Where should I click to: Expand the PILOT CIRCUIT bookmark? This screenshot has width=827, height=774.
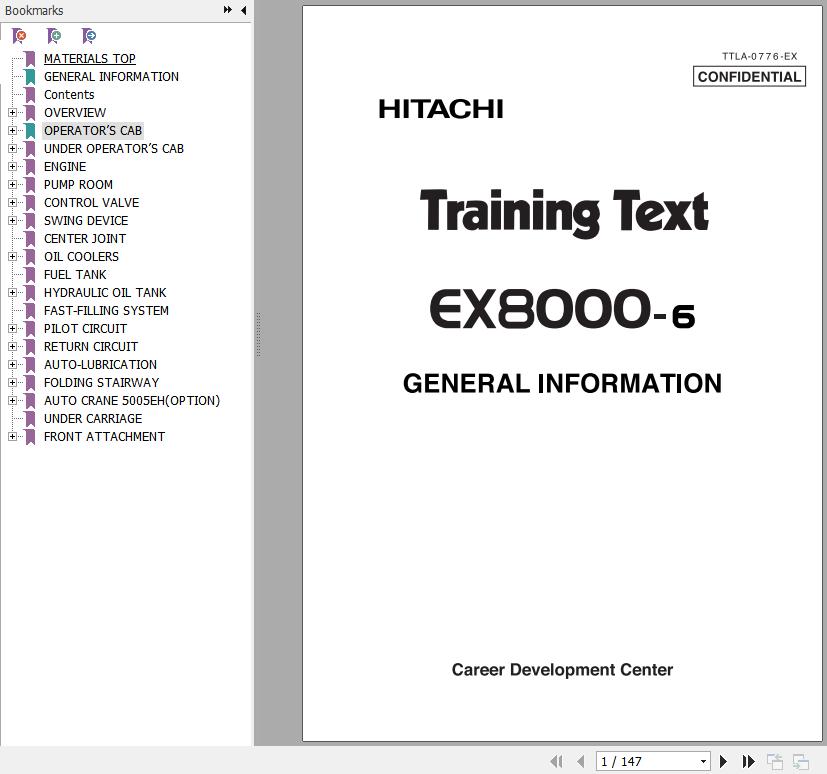click(12, 328)
